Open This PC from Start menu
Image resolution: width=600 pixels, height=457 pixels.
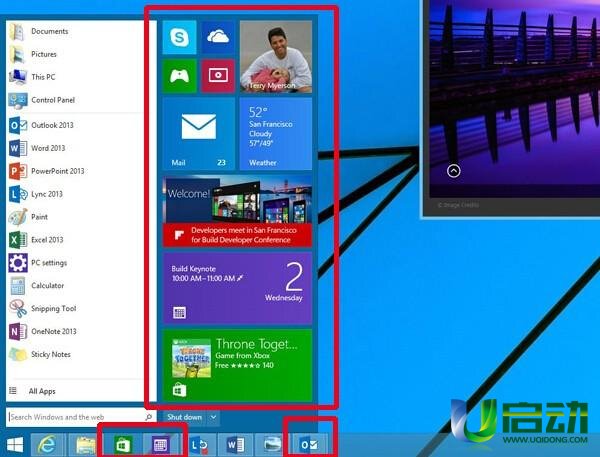pyautogui.click(x=32, y=77)
